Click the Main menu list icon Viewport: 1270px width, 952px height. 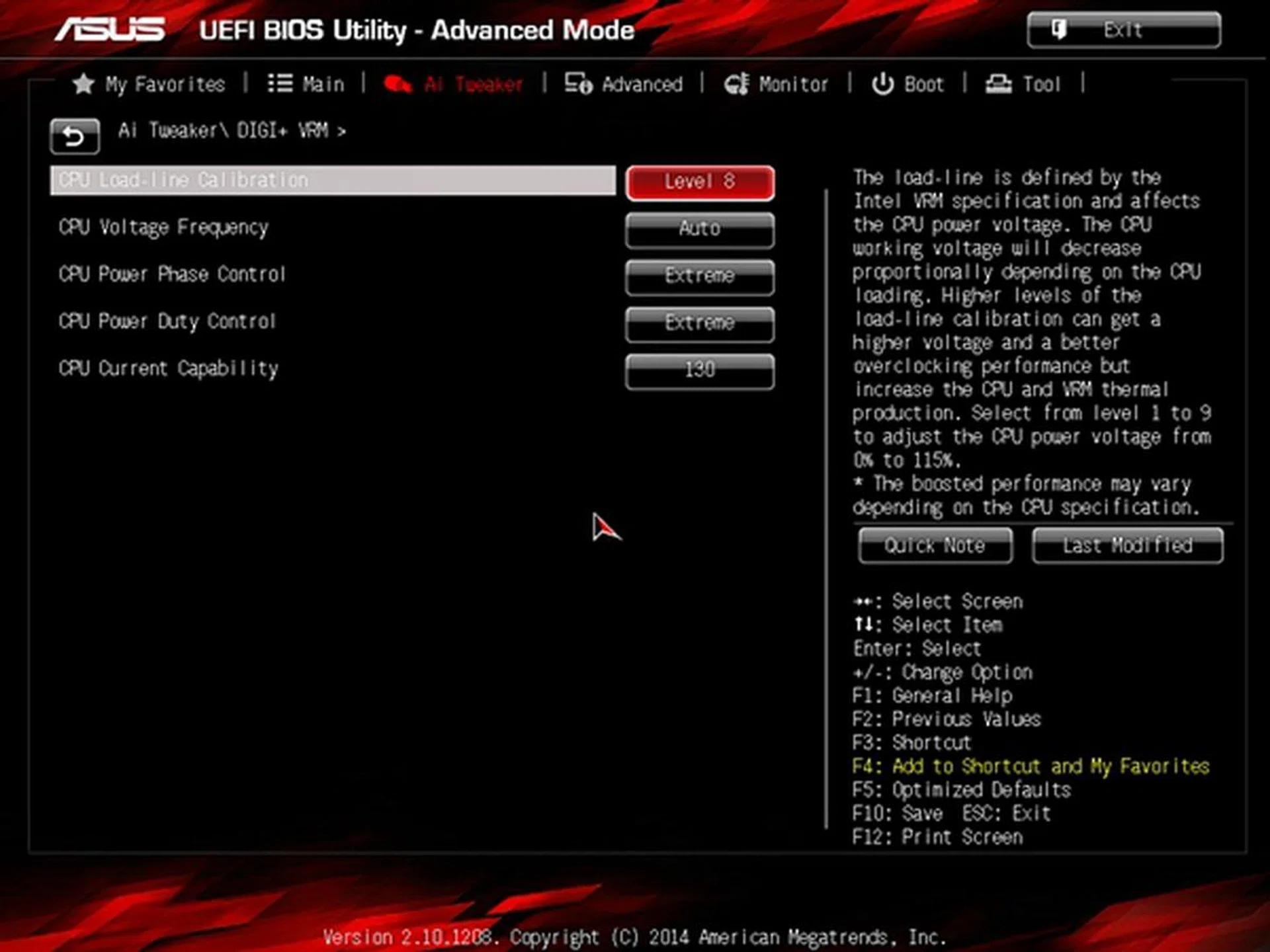280,83
